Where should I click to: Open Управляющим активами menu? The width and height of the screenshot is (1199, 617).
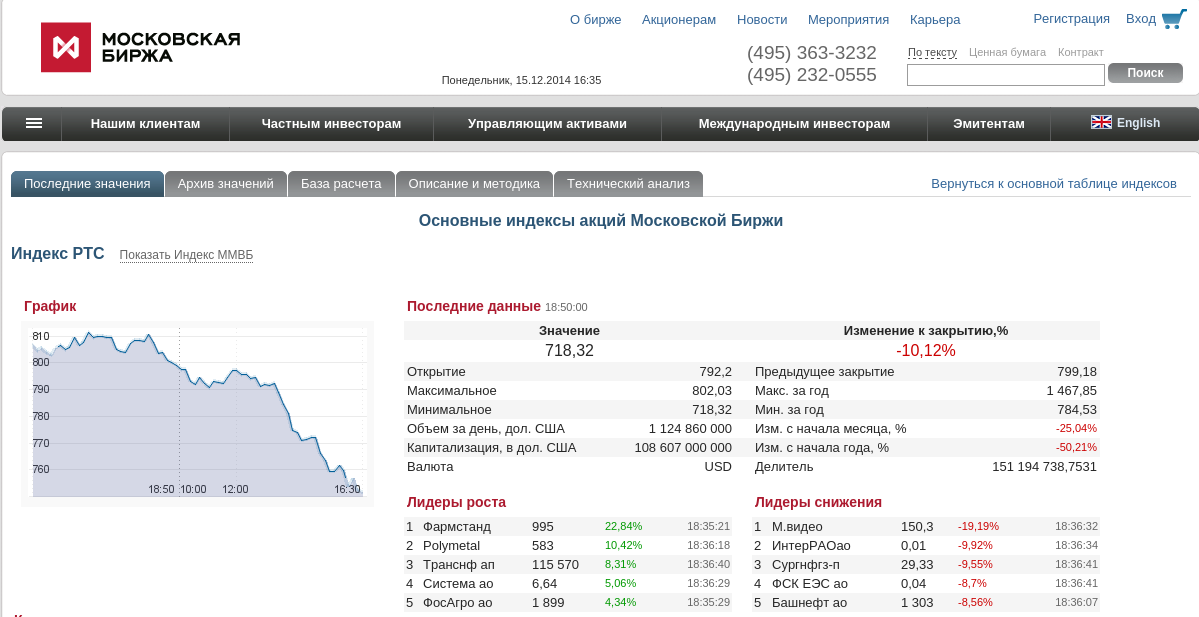(x=547, y=124)
